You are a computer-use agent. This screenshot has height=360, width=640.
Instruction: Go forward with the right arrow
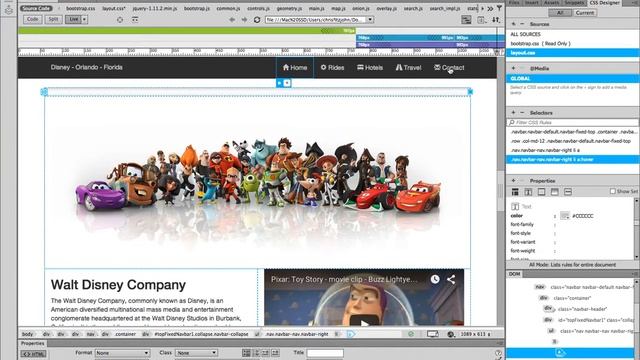click(x=244, y=20)
